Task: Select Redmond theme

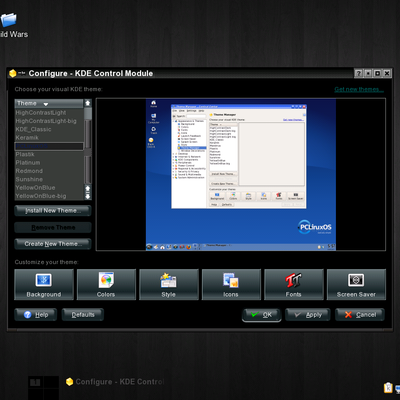Action: [49, 171]
